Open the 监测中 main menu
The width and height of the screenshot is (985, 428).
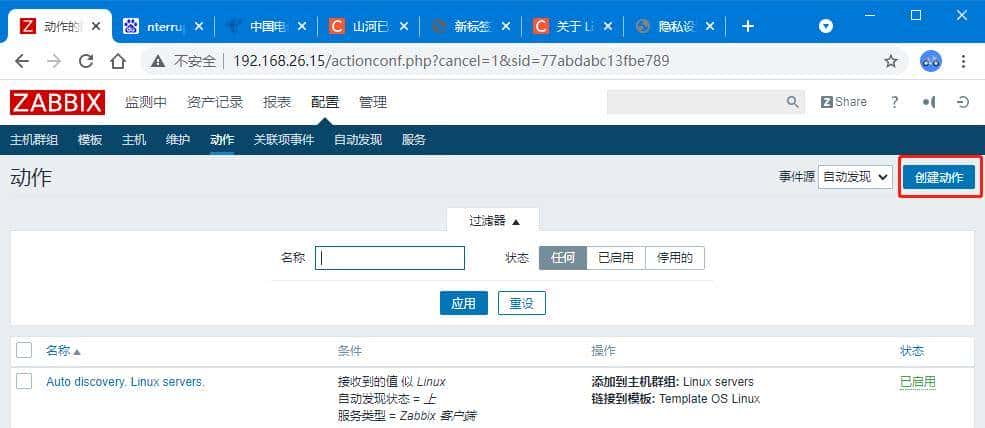click(146, 102)
